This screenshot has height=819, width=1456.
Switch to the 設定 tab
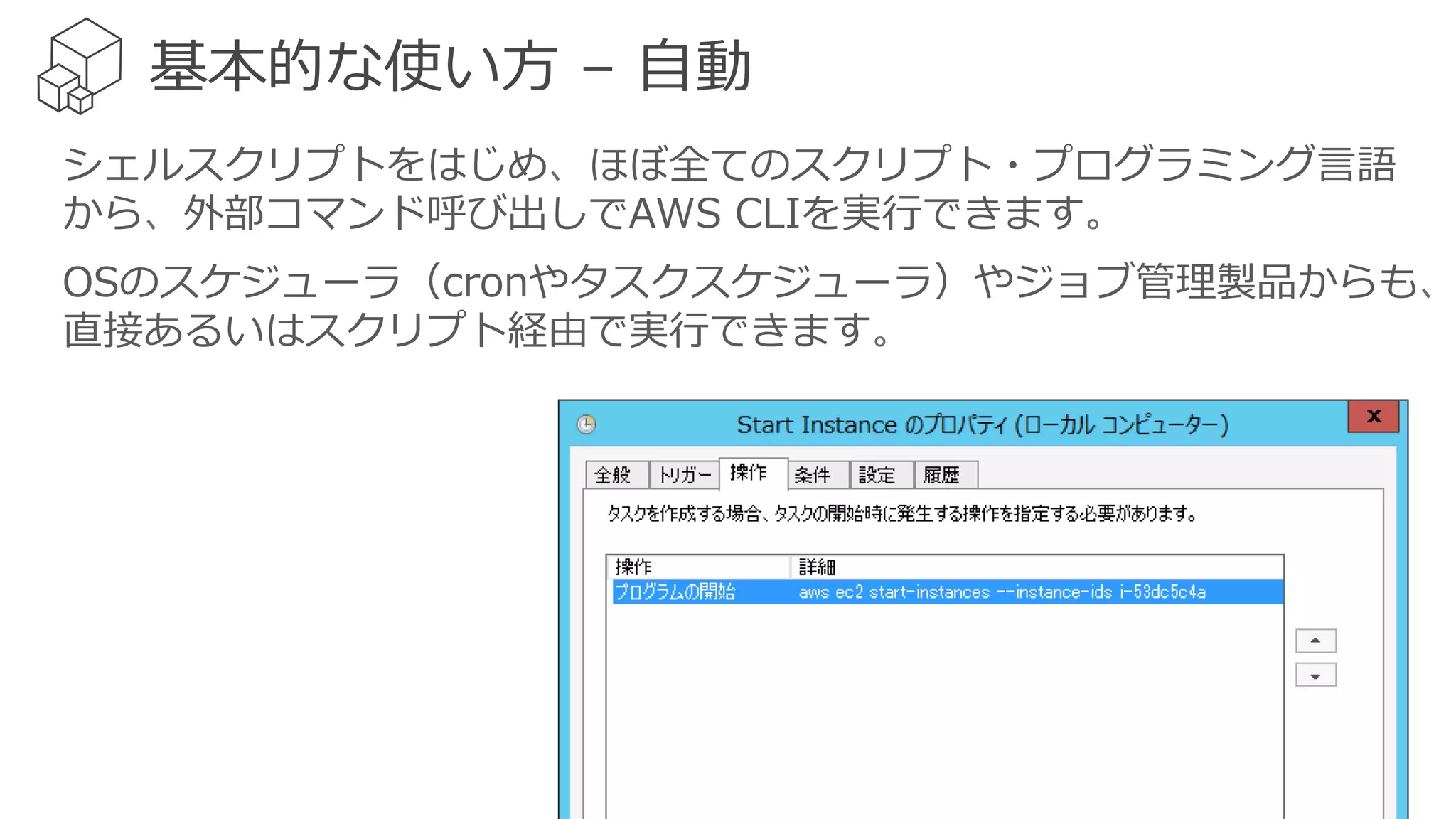pos(882,475)
